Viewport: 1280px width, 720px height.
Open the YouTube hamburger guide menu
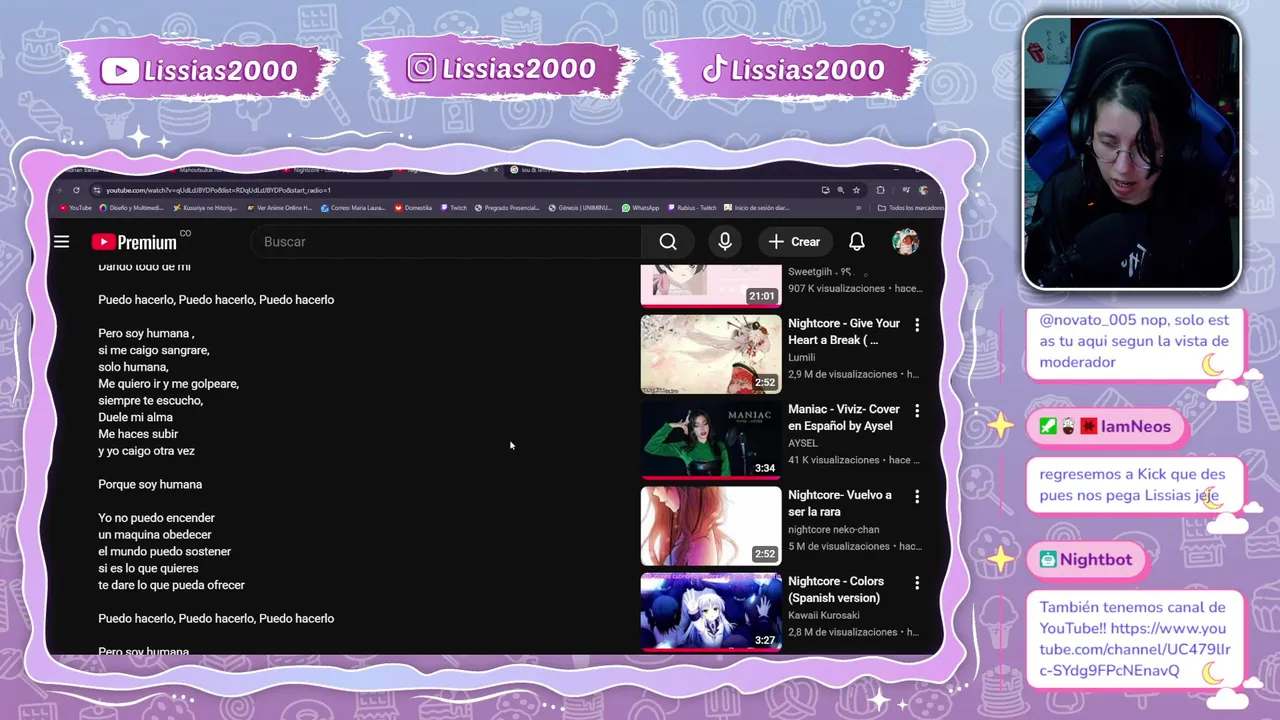(62, 241)
